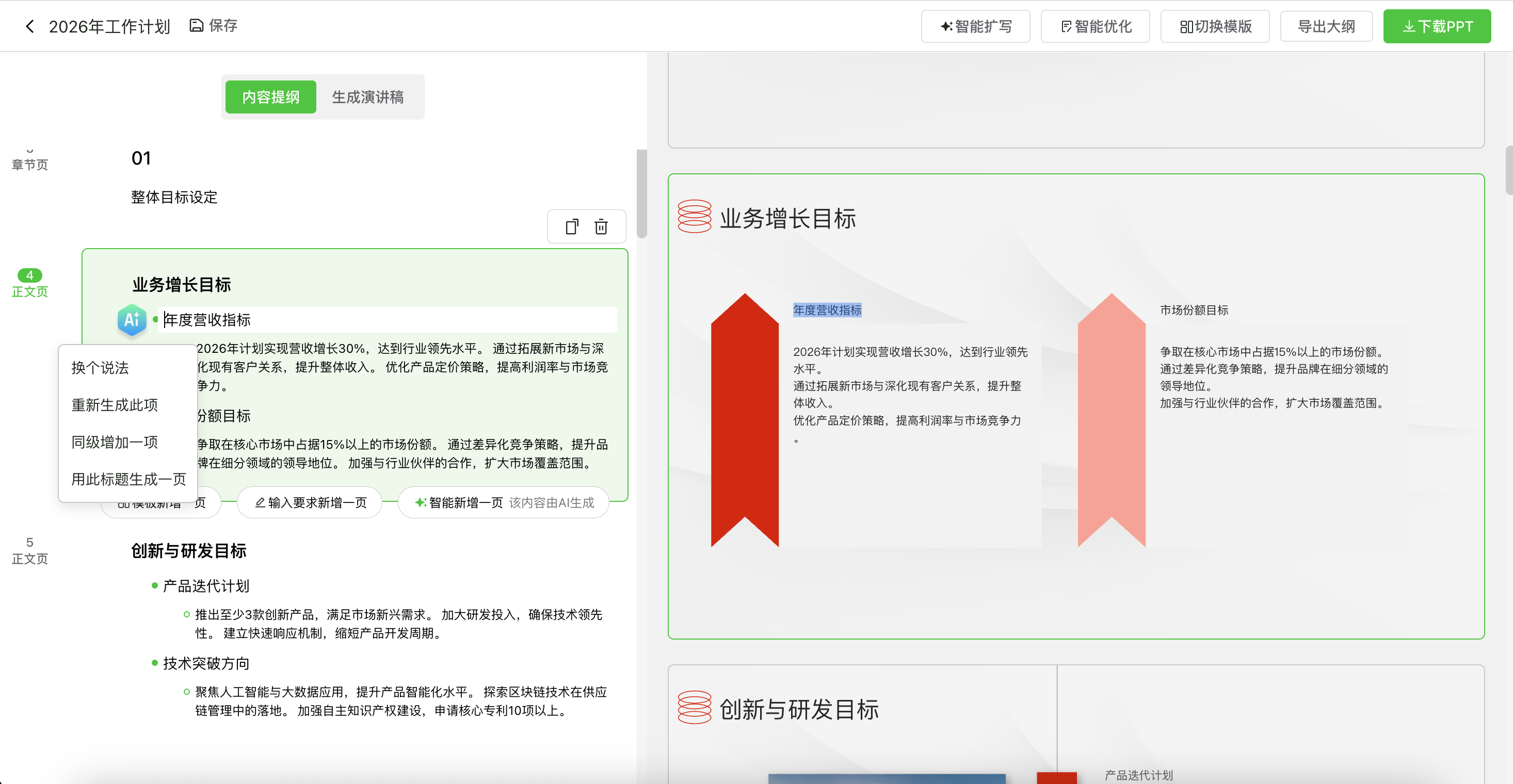Delete the page using the trash icon
The width and height of the screenshot is (1513, 784).
601,226
